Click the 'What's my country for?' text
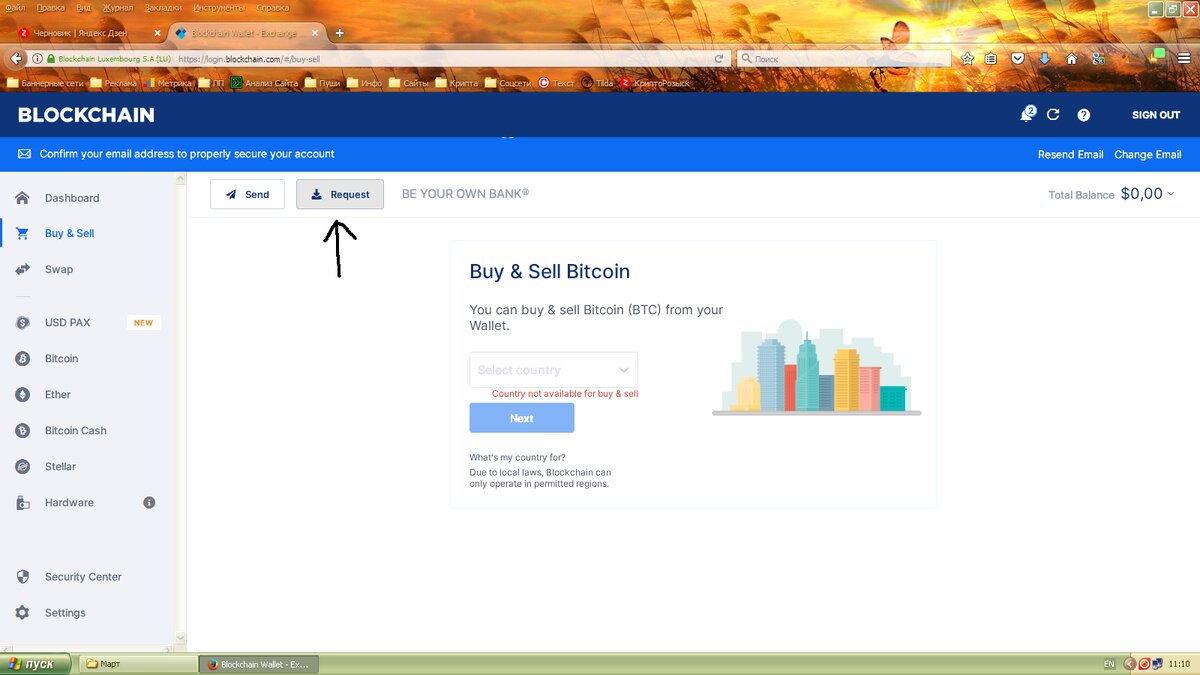This screenshot has width=1200, height=675. coord(517,457)
